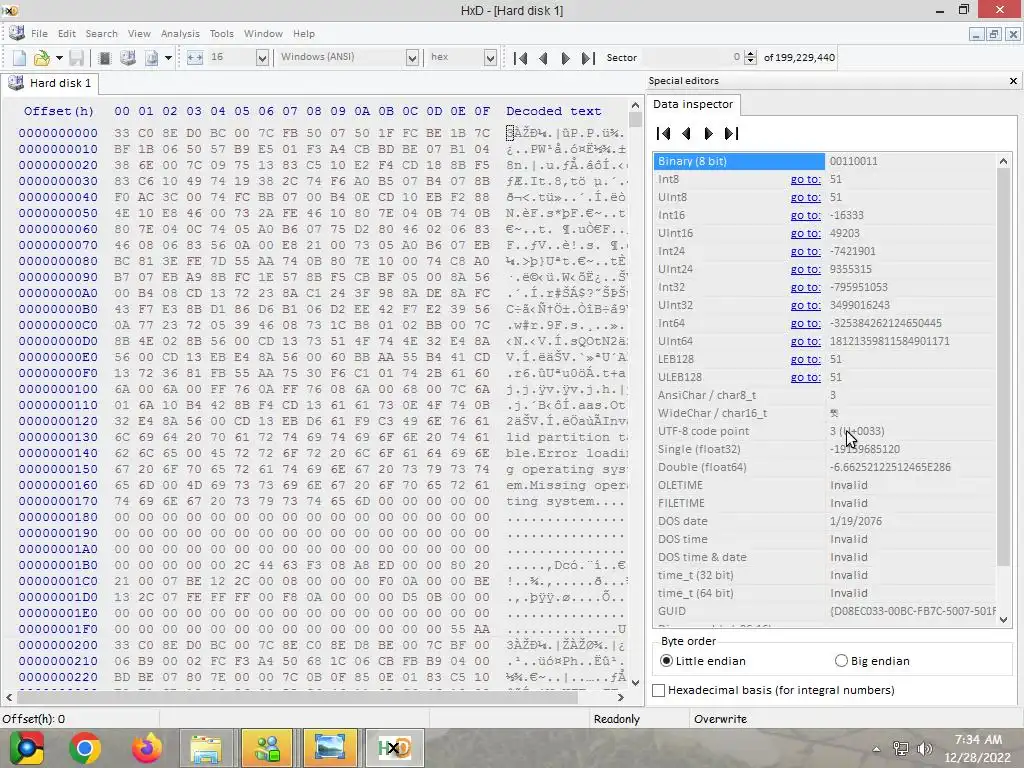Click the DOS date value 1/19/2076

pos(856,521)
